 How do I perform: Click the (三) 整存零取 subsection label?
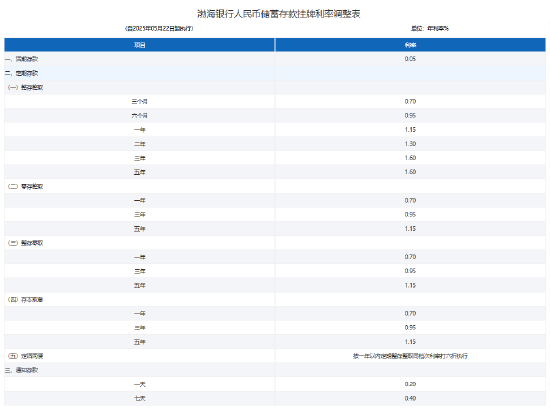pos(25,243)
